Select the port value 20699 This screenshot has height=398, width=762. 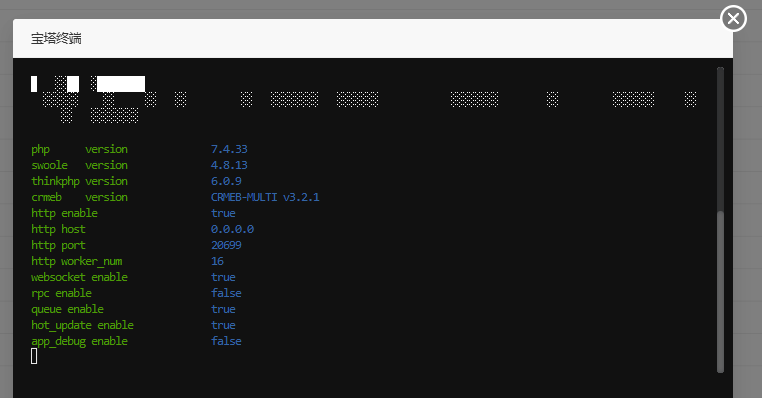(x=226, y=245)
